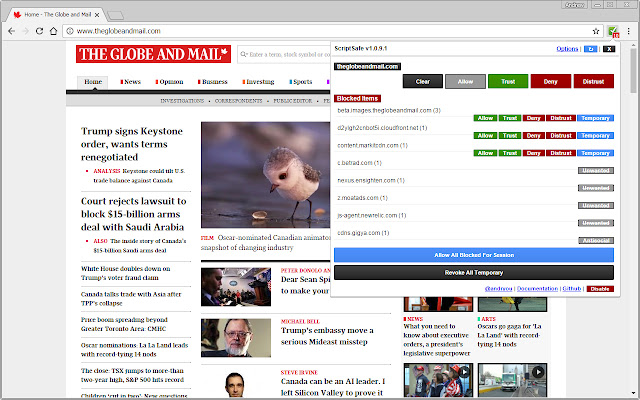Click Allow All Blocked For Session

click(474, 255)
